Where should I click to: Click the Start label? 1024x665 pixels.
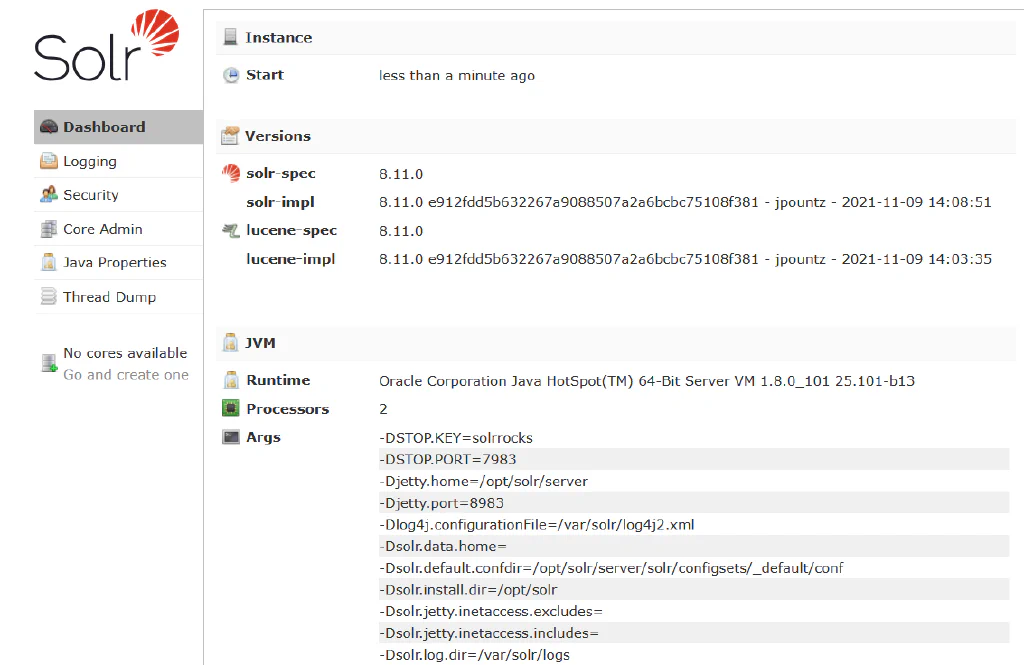point(264,75)
